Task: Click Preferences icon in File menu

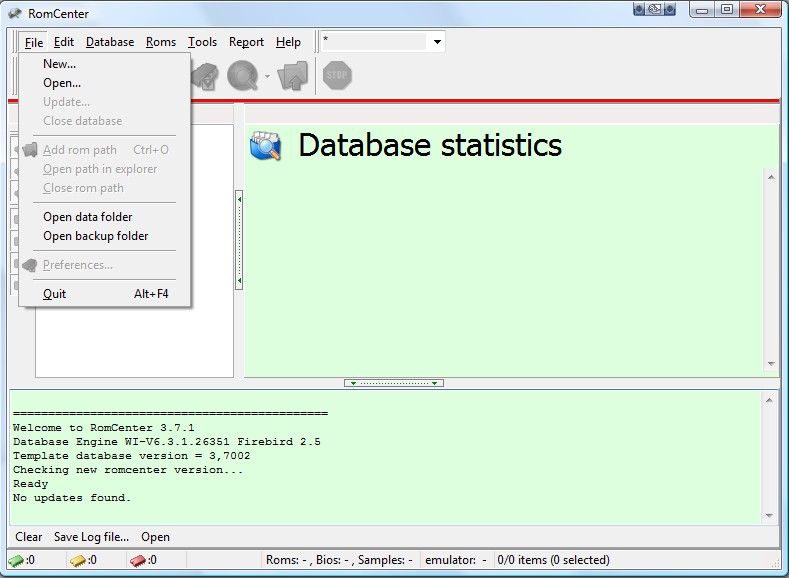Action: (x=30, y=265)
